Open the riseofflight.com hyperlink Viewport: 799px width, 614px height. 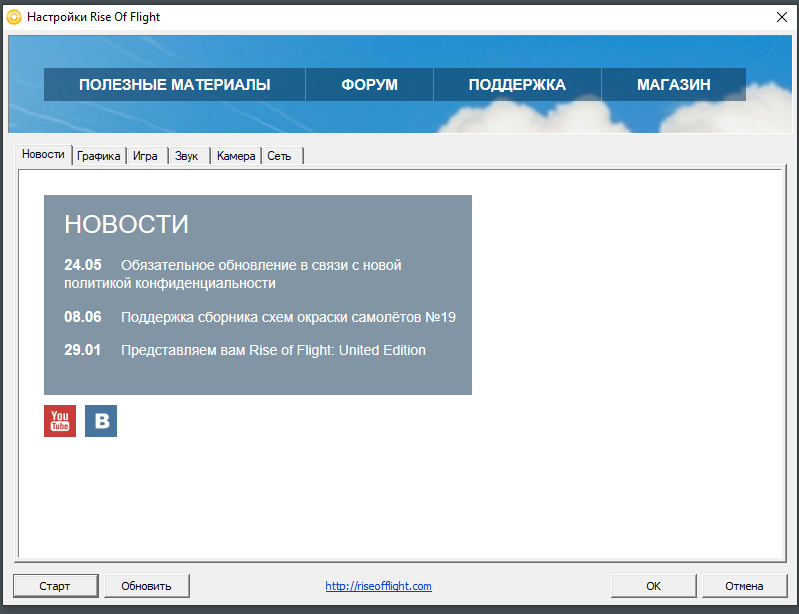[x=379, y=586]
